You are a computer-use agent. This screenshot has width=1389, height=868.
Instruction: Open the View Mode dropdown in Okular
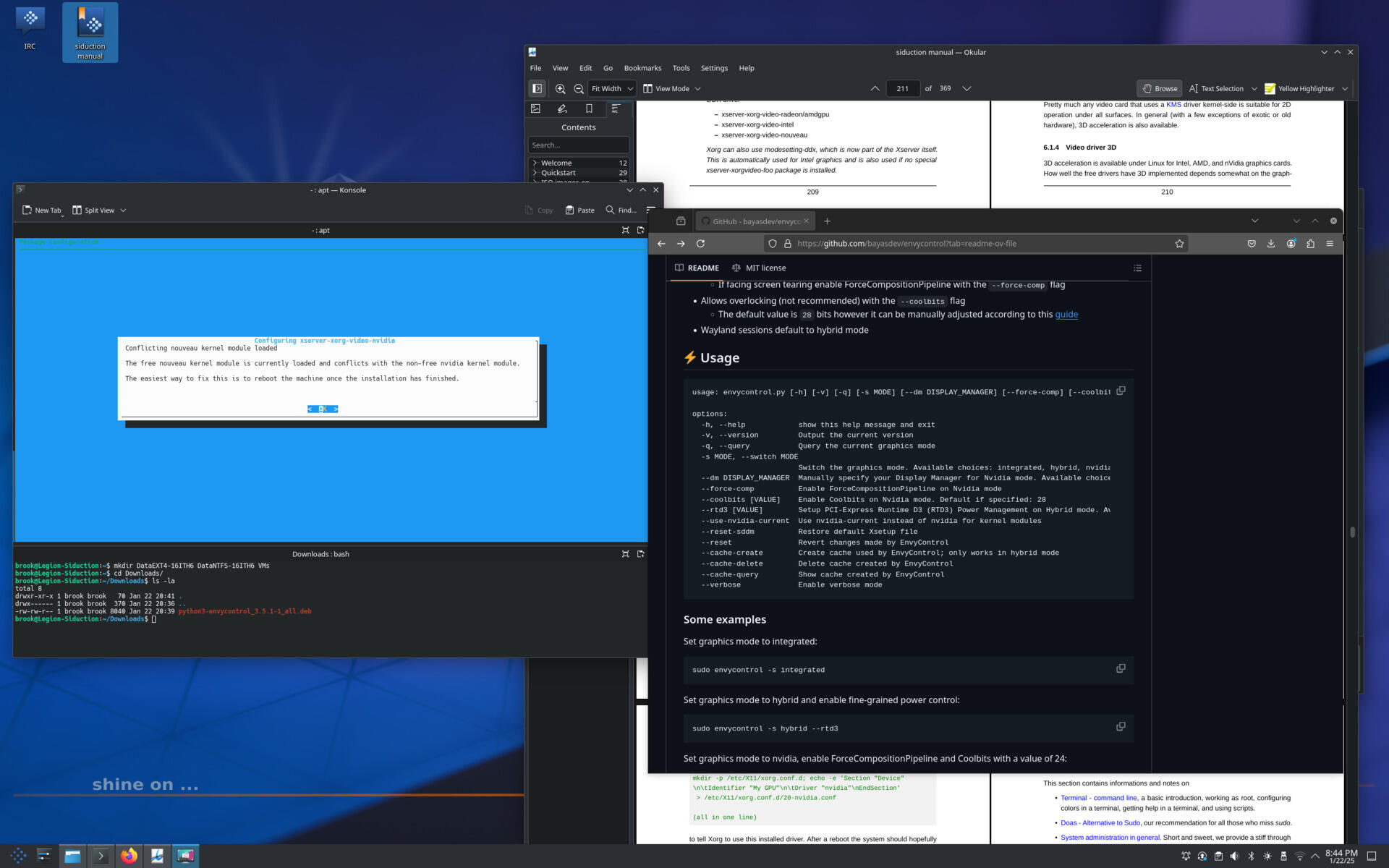(x=672, y=88)
